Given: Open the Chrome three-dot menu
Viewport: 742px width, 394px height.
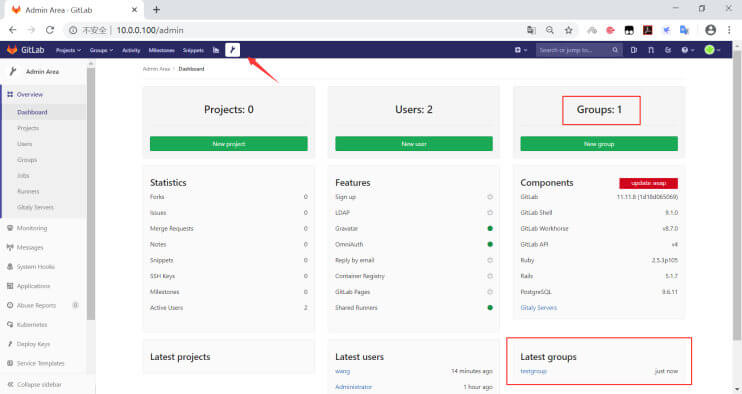Looking at the screenshot, I should 729,30.
